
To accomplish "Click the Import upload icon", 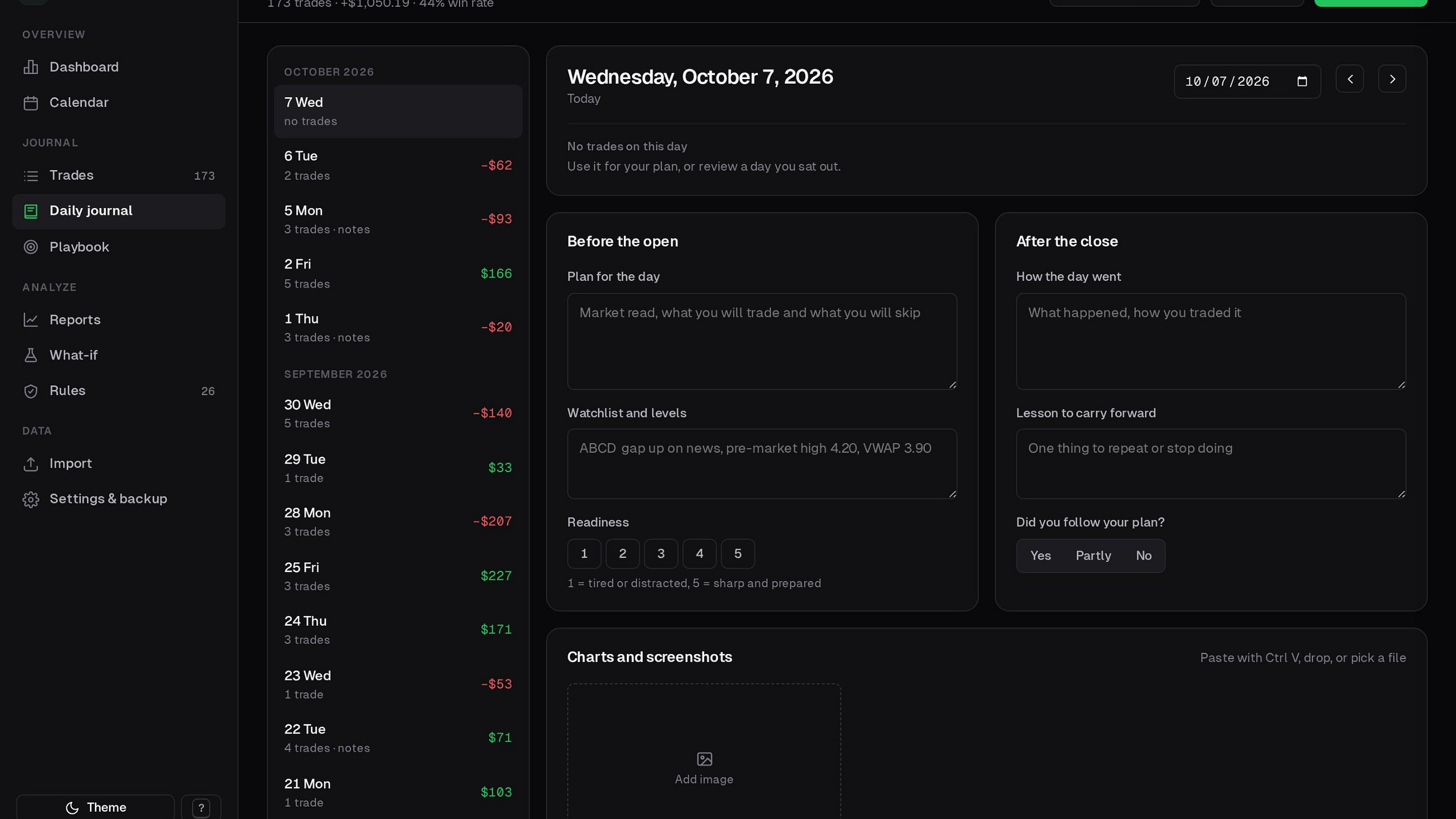I will click(x=31, y=464).
